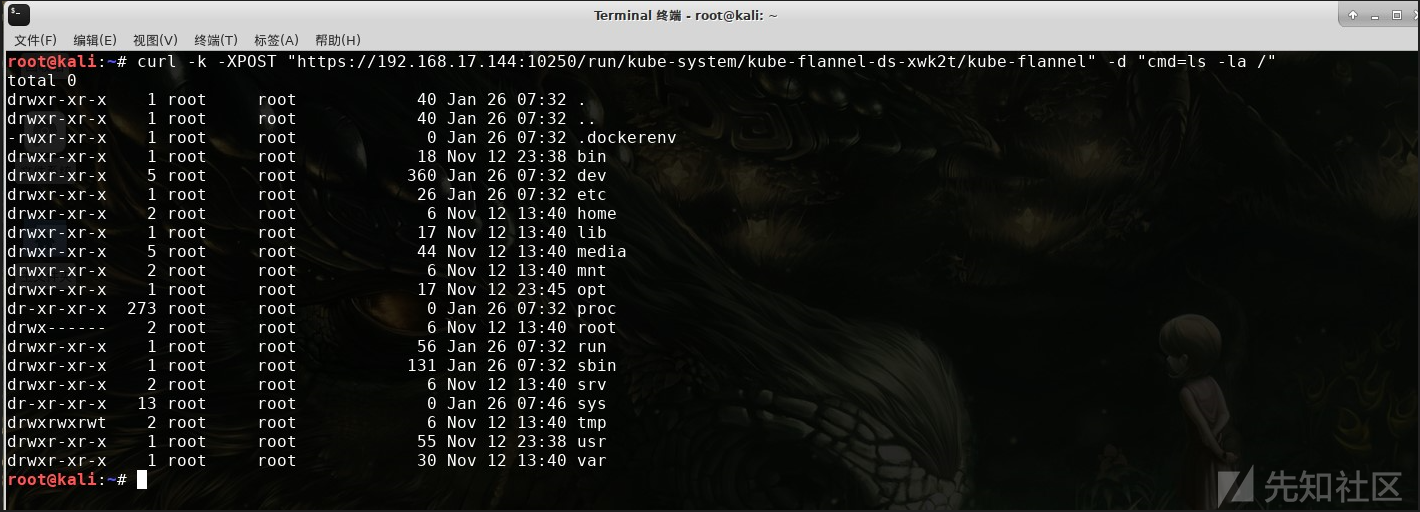Click the 'Jan 26 07:46' timestamp of sys
This screenshot has height=512, width=1420.
click(507, 404)
